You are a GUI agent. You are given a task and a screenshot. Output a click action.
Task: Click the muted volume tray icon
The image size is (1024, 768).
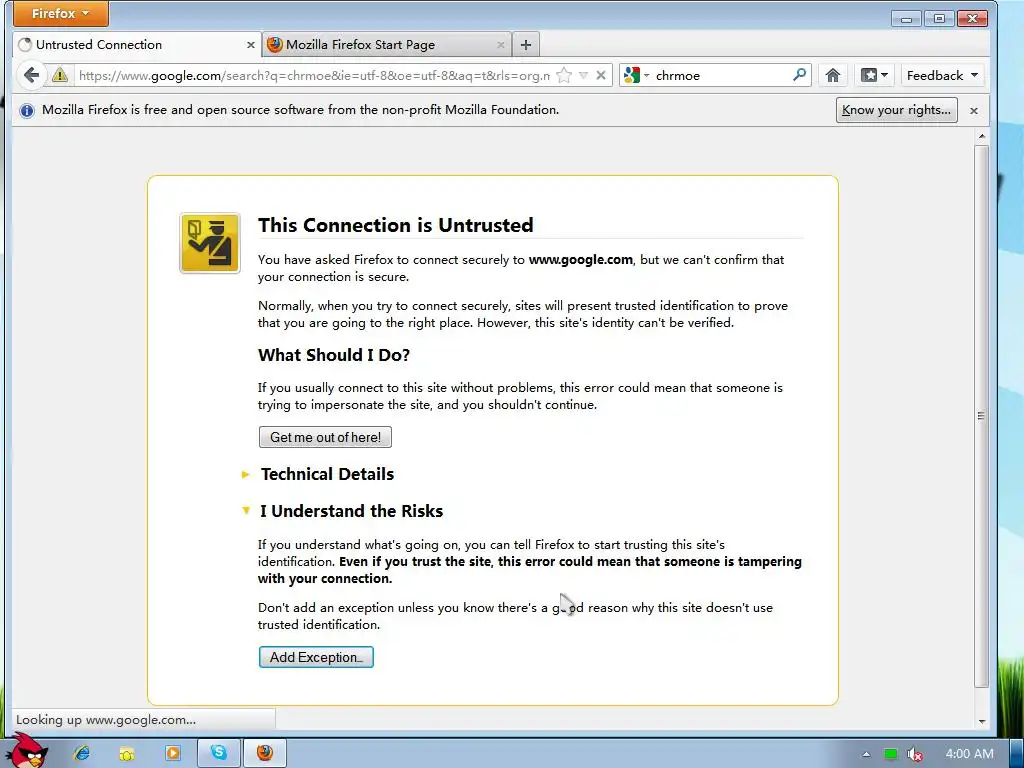[x=915, y=754]
